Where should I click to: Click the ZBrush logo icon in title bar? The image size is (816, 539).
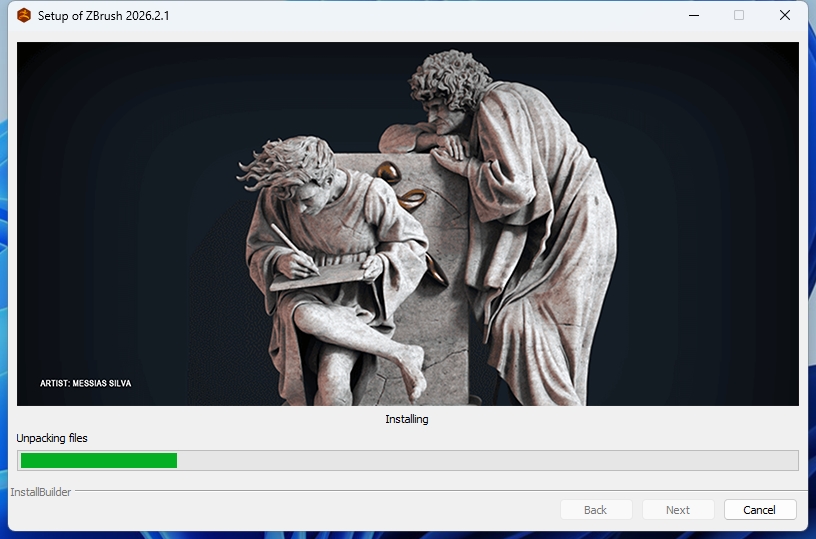coord(24,16)
